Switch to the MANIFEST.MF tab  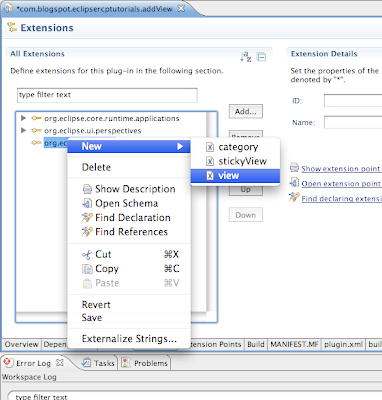[x=294, y=344]
